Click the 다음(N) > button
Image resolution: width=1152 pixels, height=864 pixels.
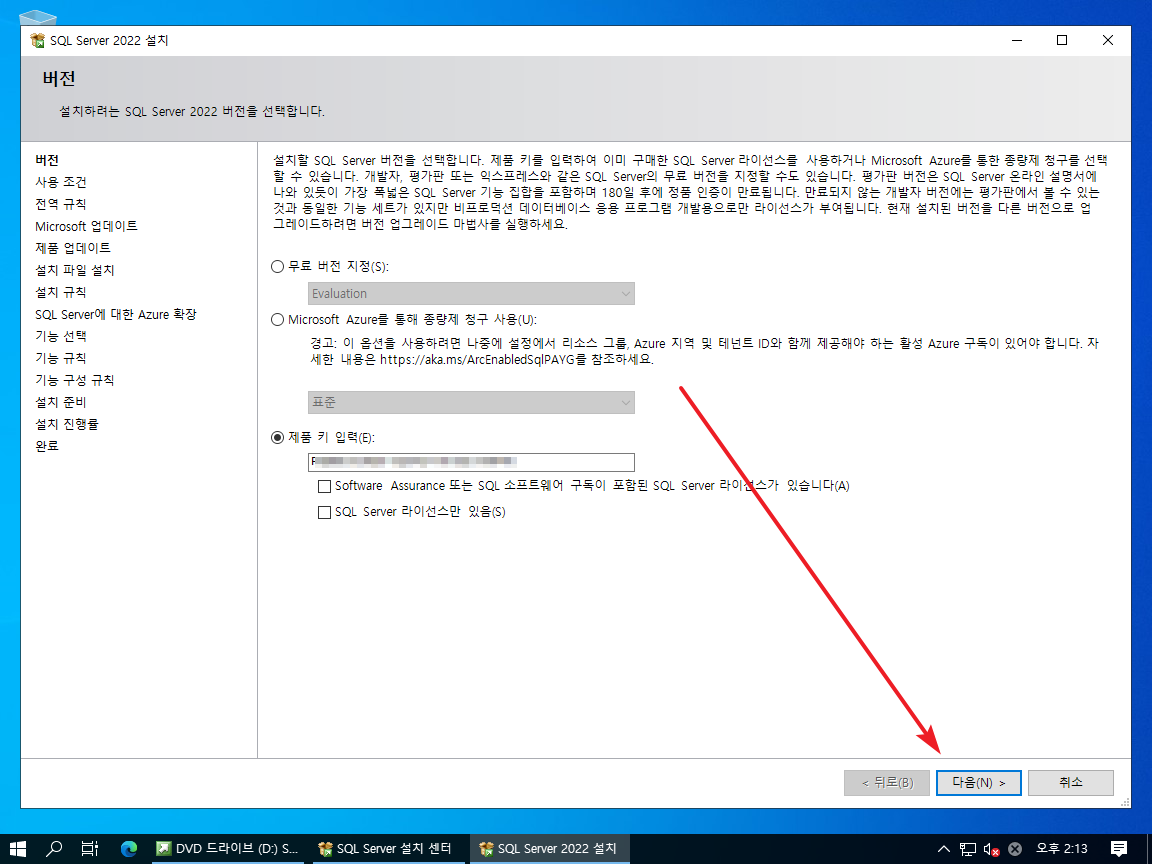click(979, 782)
